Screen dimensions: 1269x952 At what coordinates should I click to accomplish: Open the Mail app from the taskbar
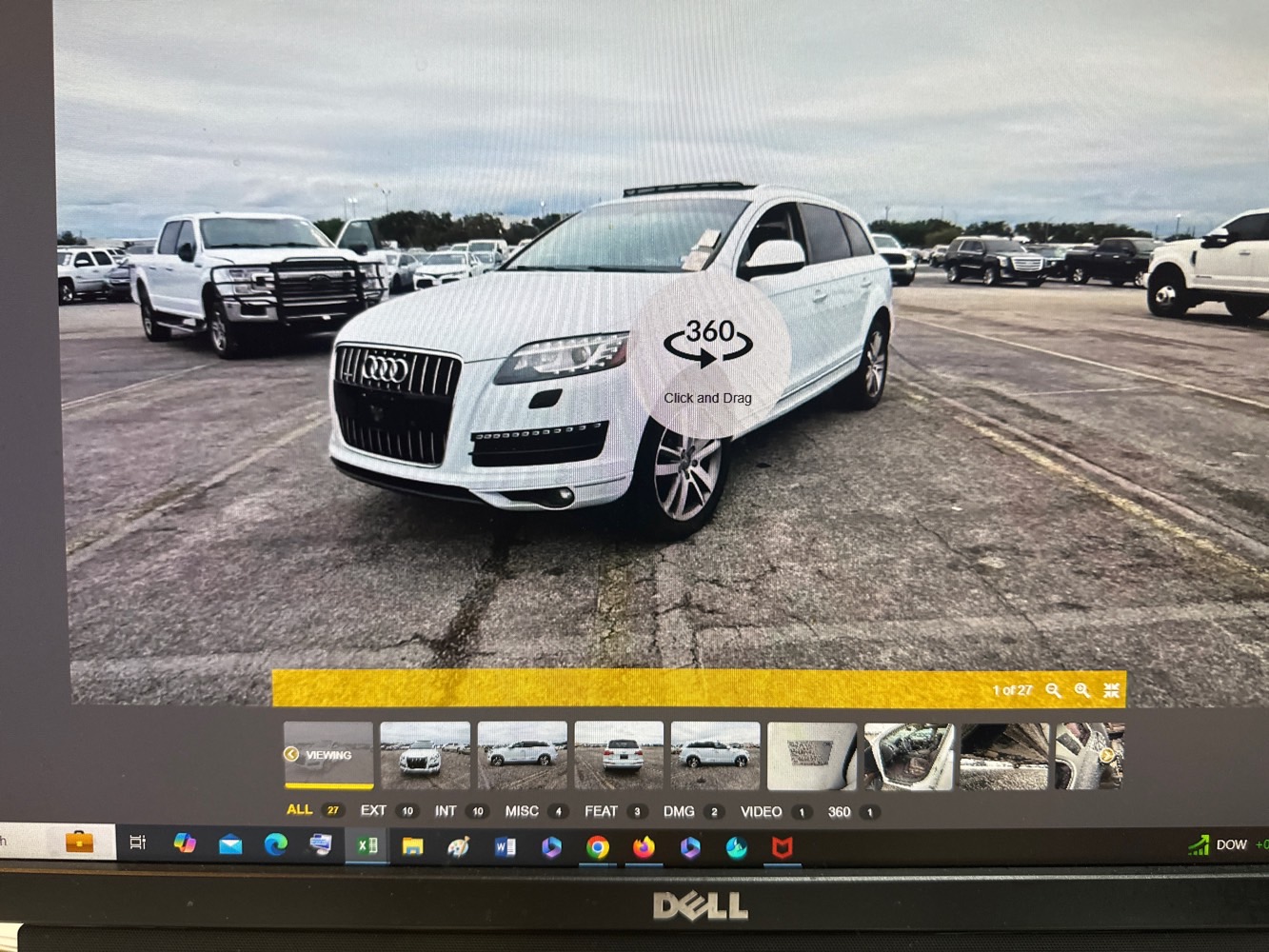[230, 844]
